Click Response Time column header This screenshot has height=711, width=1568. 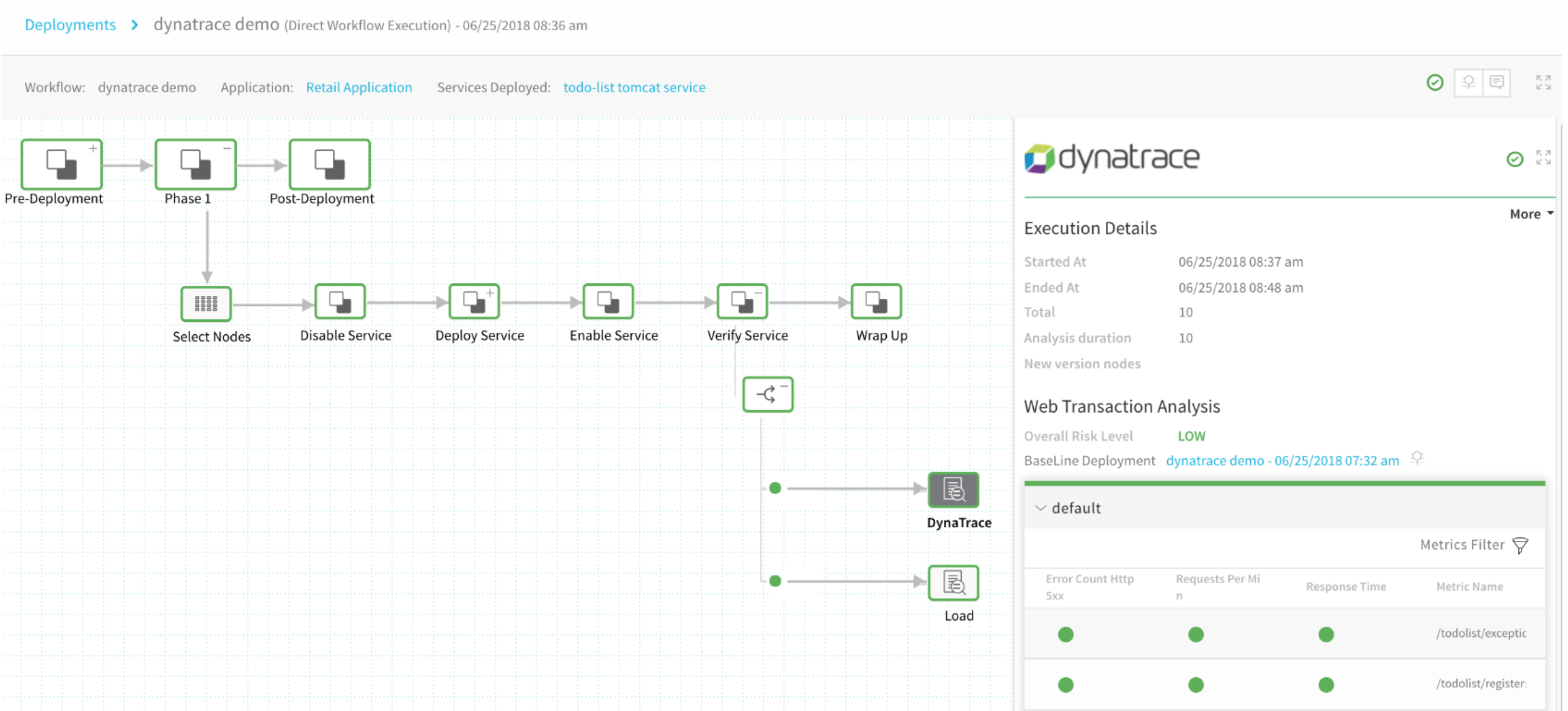coord(1346,587)
